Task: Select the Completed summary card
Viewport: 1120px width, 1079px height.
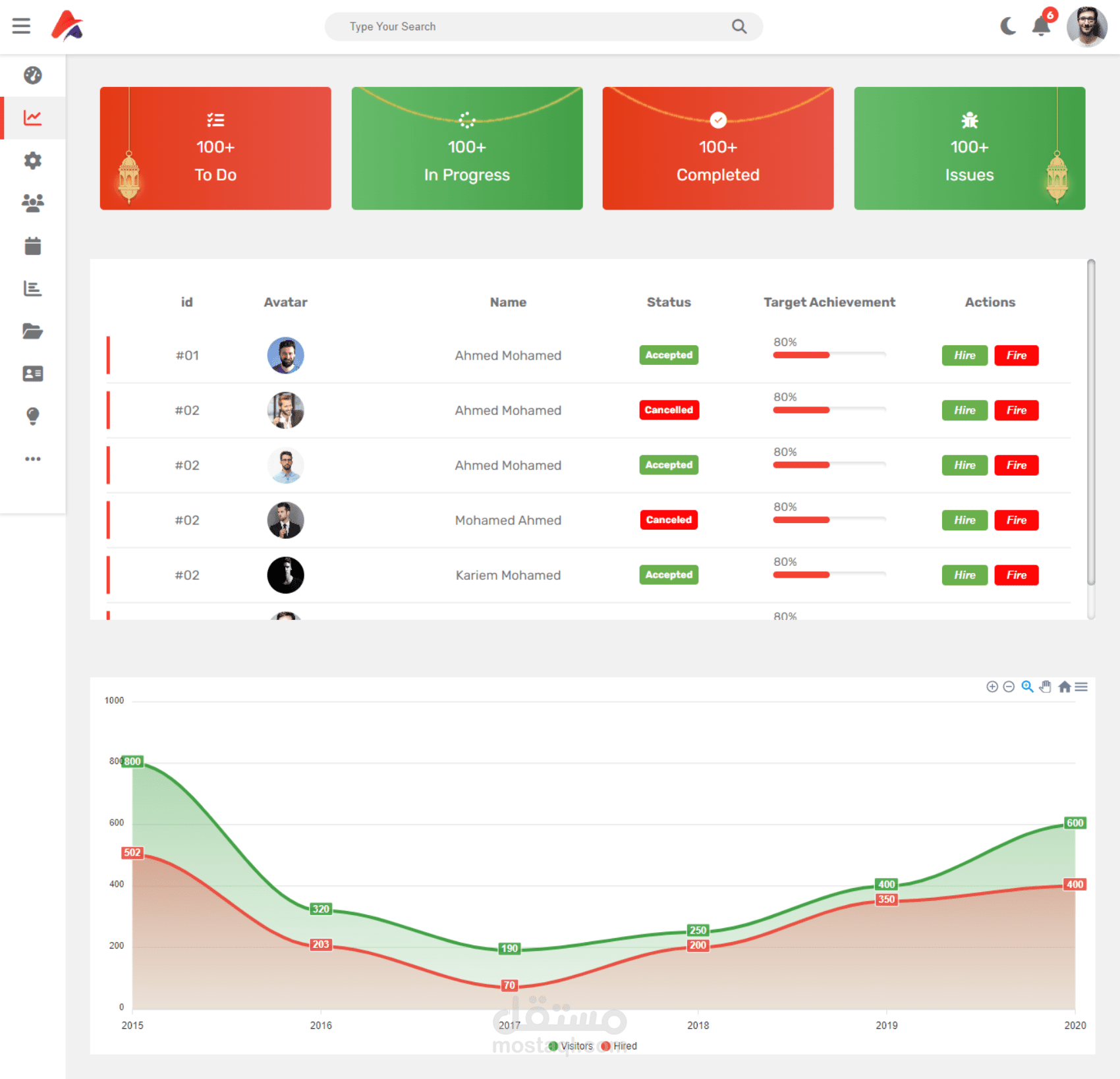Action: coord(718,148)
